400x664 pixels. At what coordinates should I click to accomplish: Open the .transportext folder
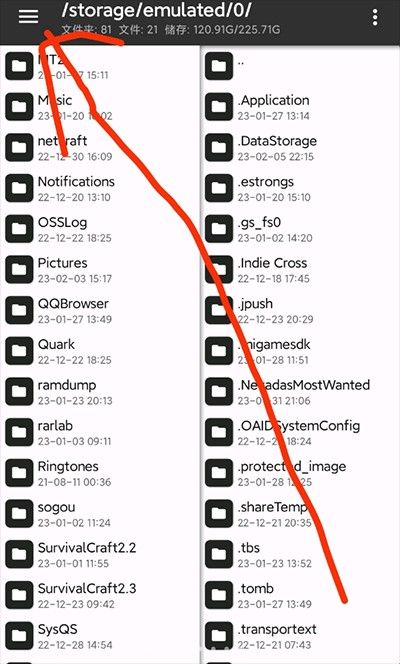300,635
